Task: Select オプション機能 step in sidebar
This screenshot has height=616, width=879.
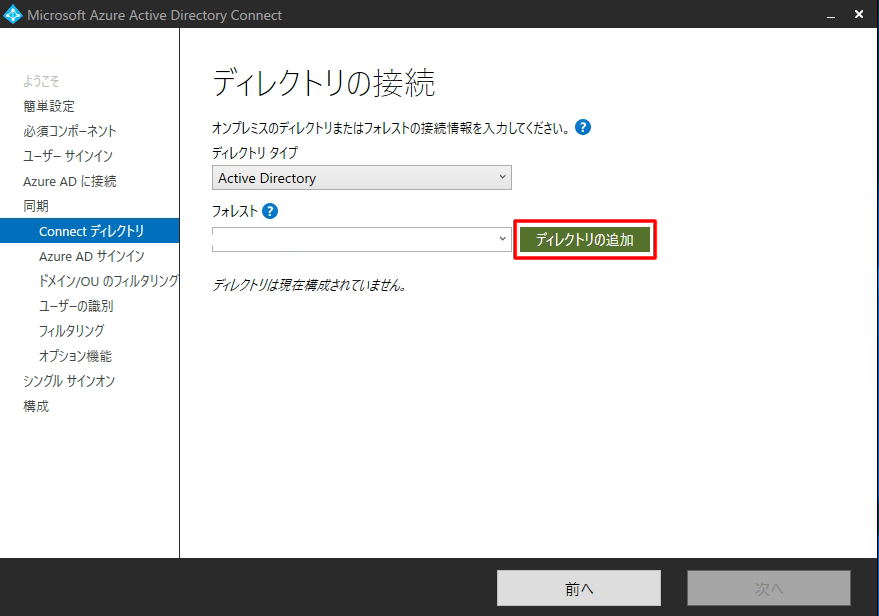Action: [75, 356]
